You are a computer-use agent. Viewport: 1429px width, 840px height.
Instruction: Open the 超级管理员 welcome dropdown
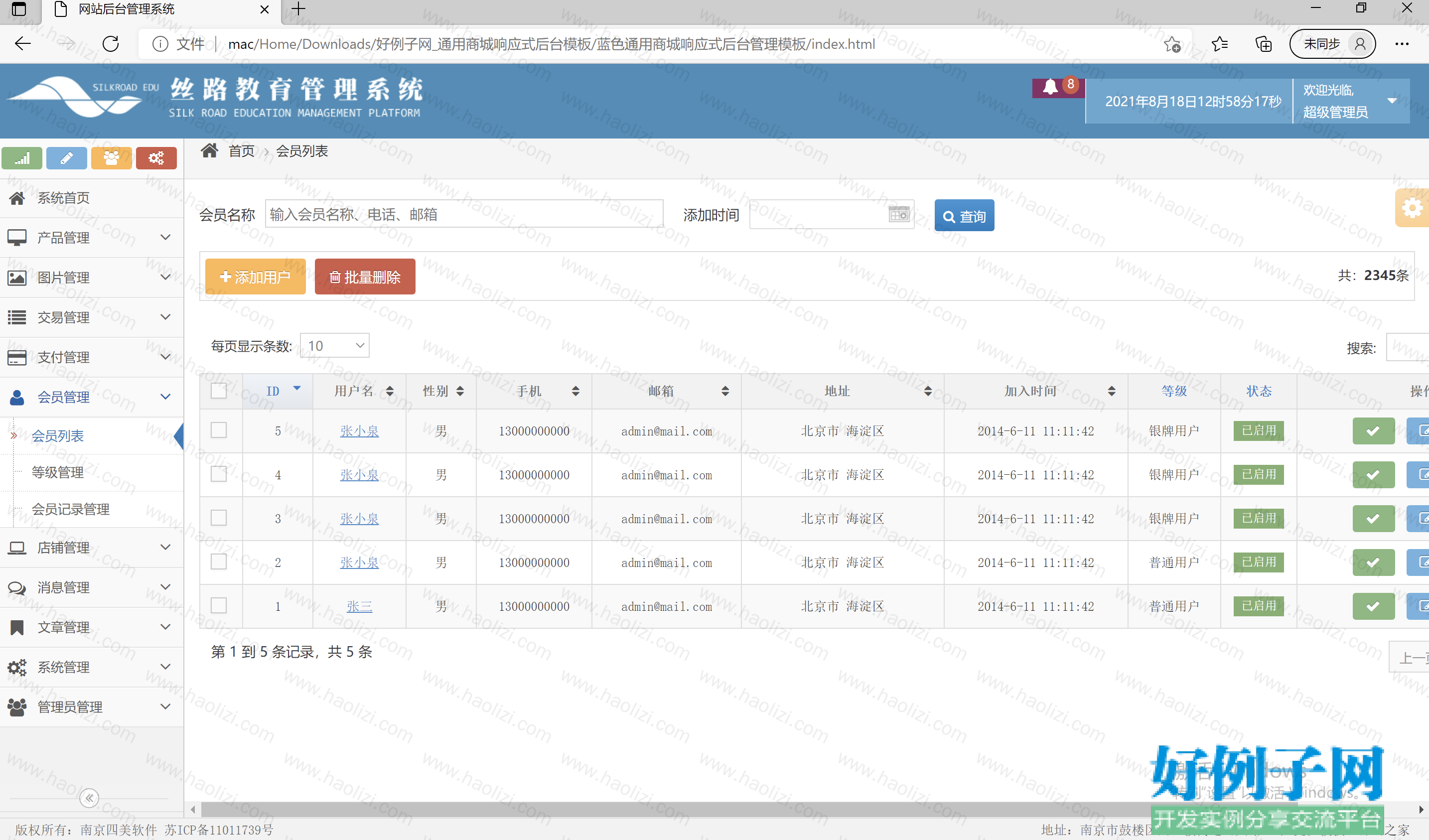click(1351, 101)
